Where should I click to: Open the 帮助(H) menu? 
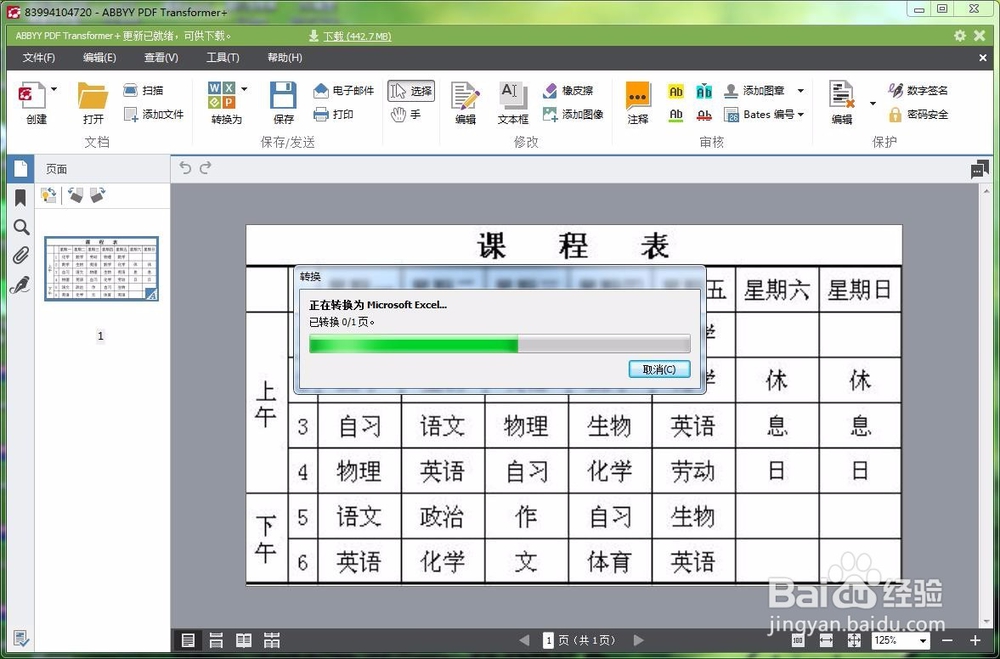[x=284, y=57]
